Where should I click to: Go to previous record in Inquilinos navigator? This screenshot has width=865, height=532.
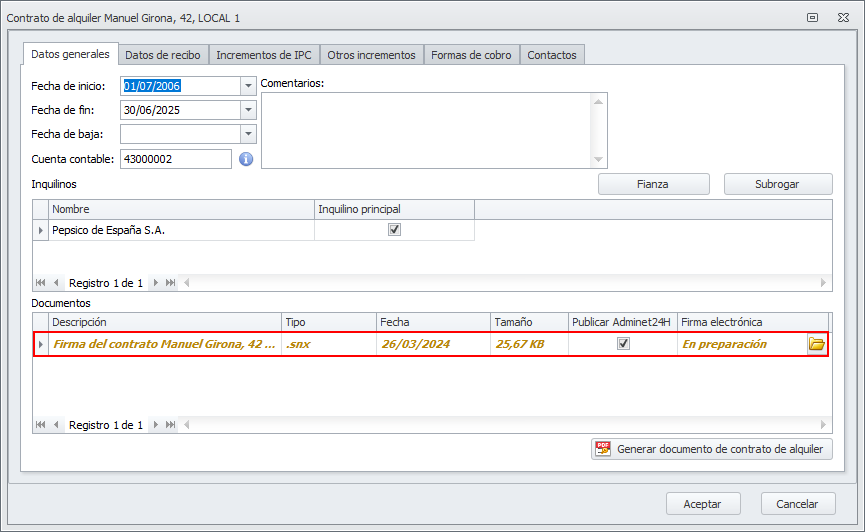coord(56,283)
